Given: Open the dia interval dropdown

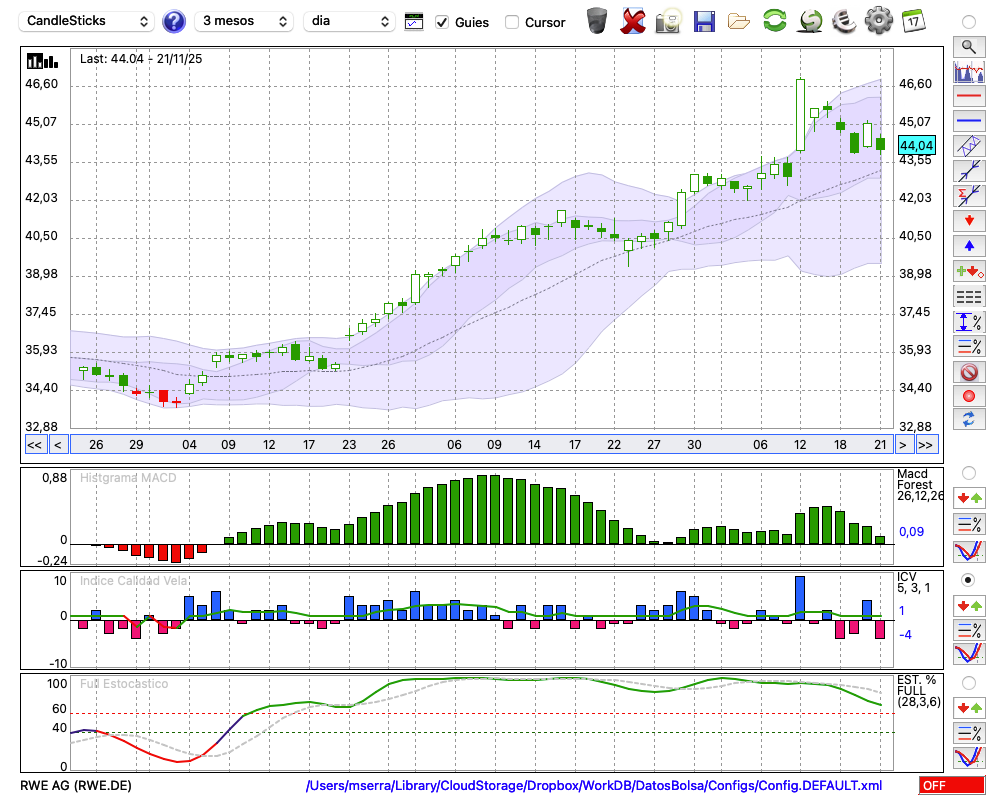Looking at the screenshot, I should [x=349, y=21].
